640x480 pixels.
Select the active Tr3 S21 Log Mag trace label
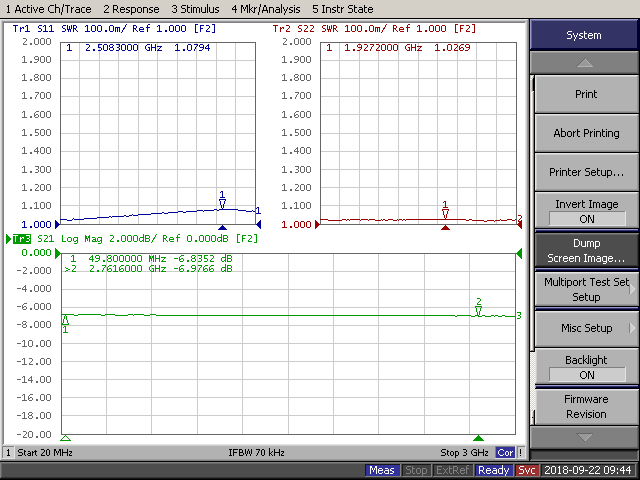pos(136,239)
